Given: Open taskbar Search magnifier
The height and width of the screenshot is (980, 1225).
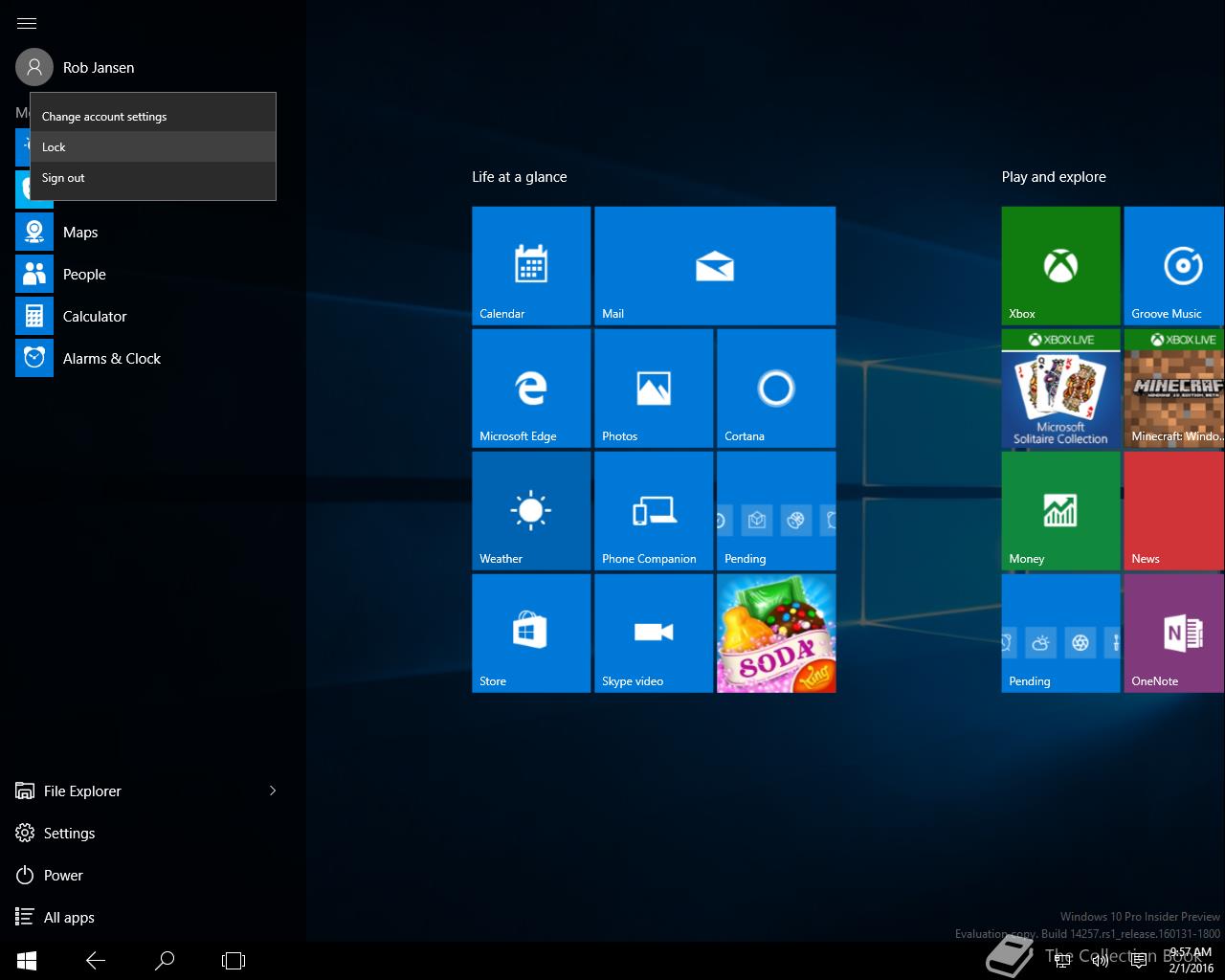Looking at the screenshot, I should 165,960.
